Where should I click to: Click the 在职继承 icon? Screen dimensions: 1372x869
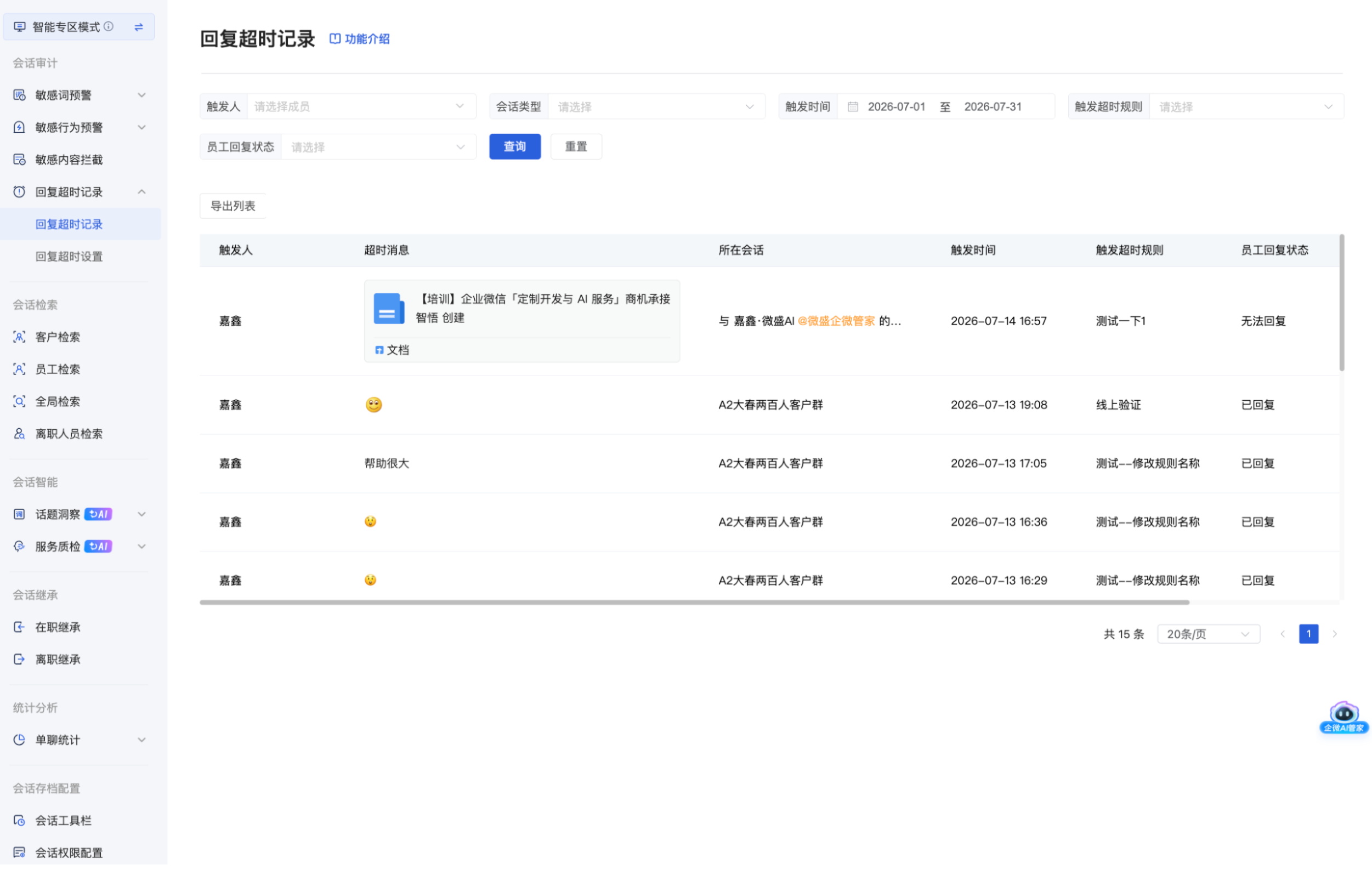coord(19,627)
